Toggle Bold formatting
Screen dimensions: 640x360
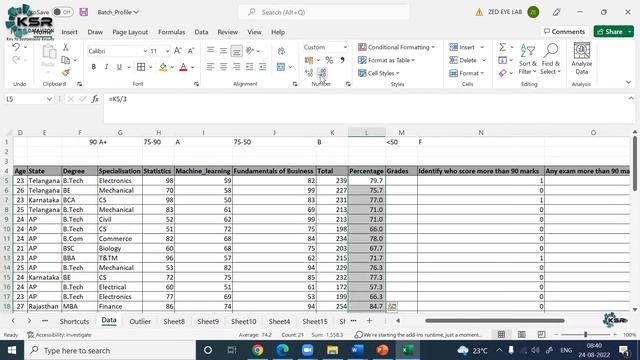tap(93, 67)
